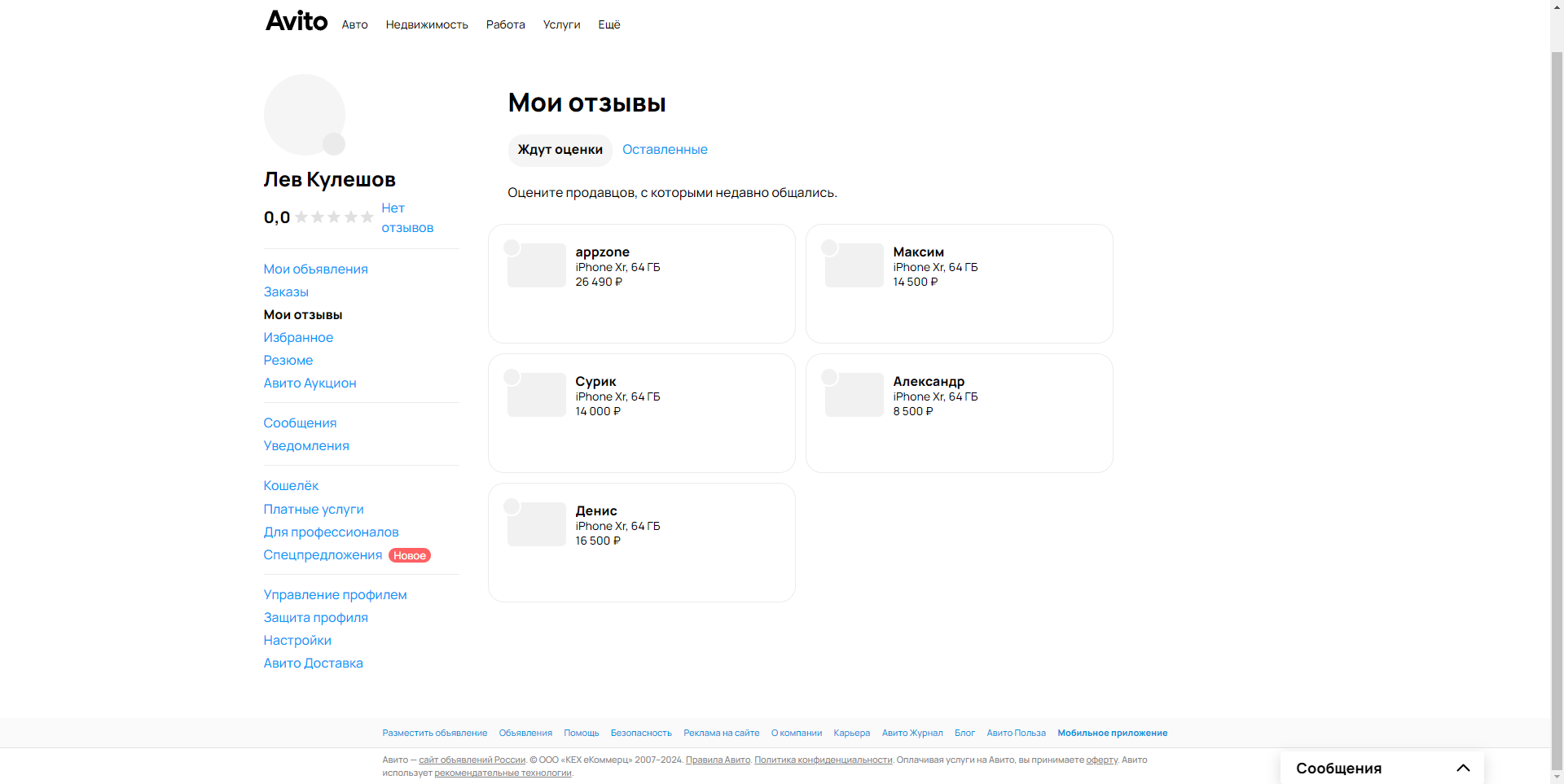Open footer link Помощь

coord(582,733)
